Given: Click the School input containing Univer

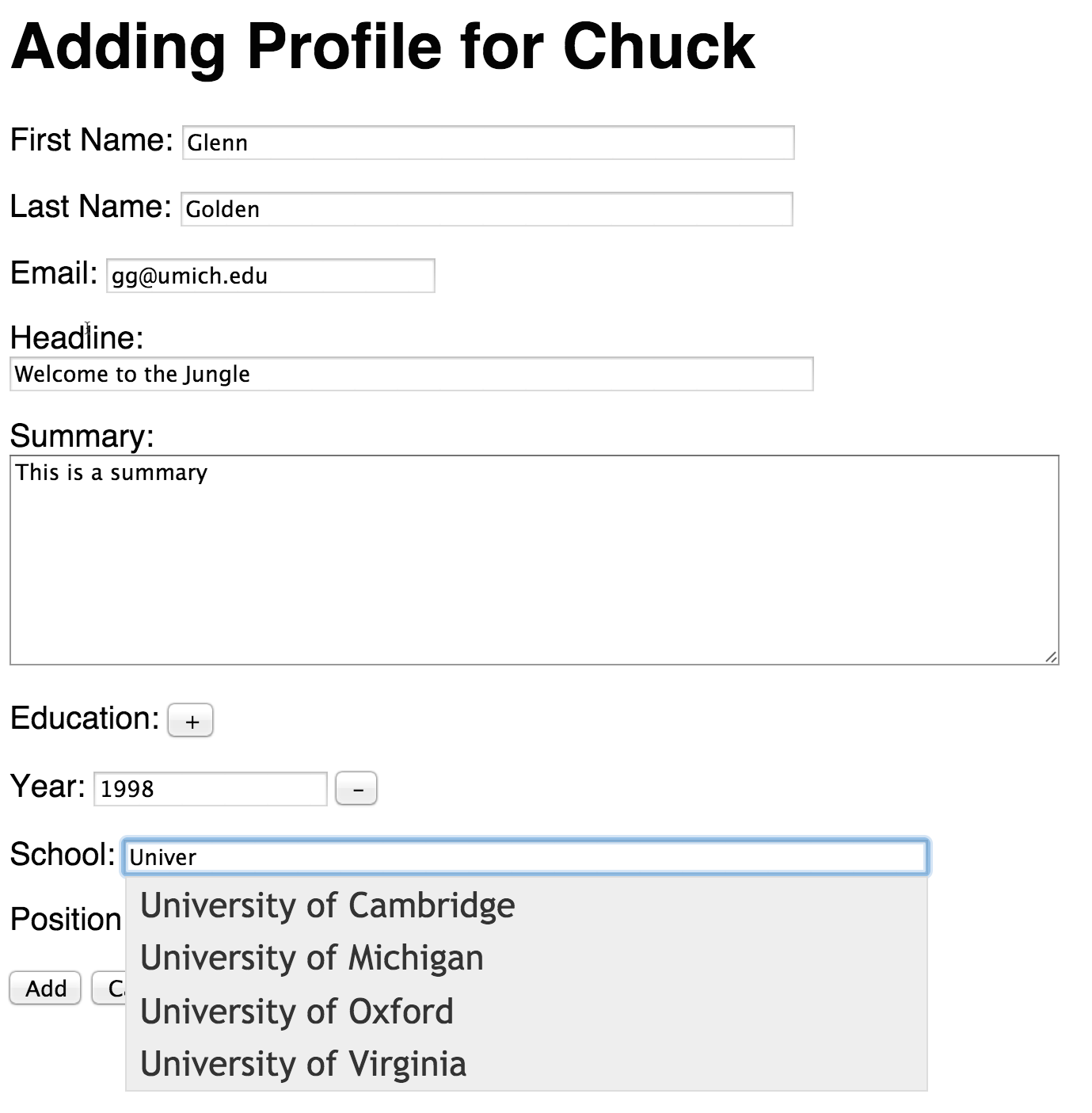Looking at the screenshot, I should click(526, 857).
